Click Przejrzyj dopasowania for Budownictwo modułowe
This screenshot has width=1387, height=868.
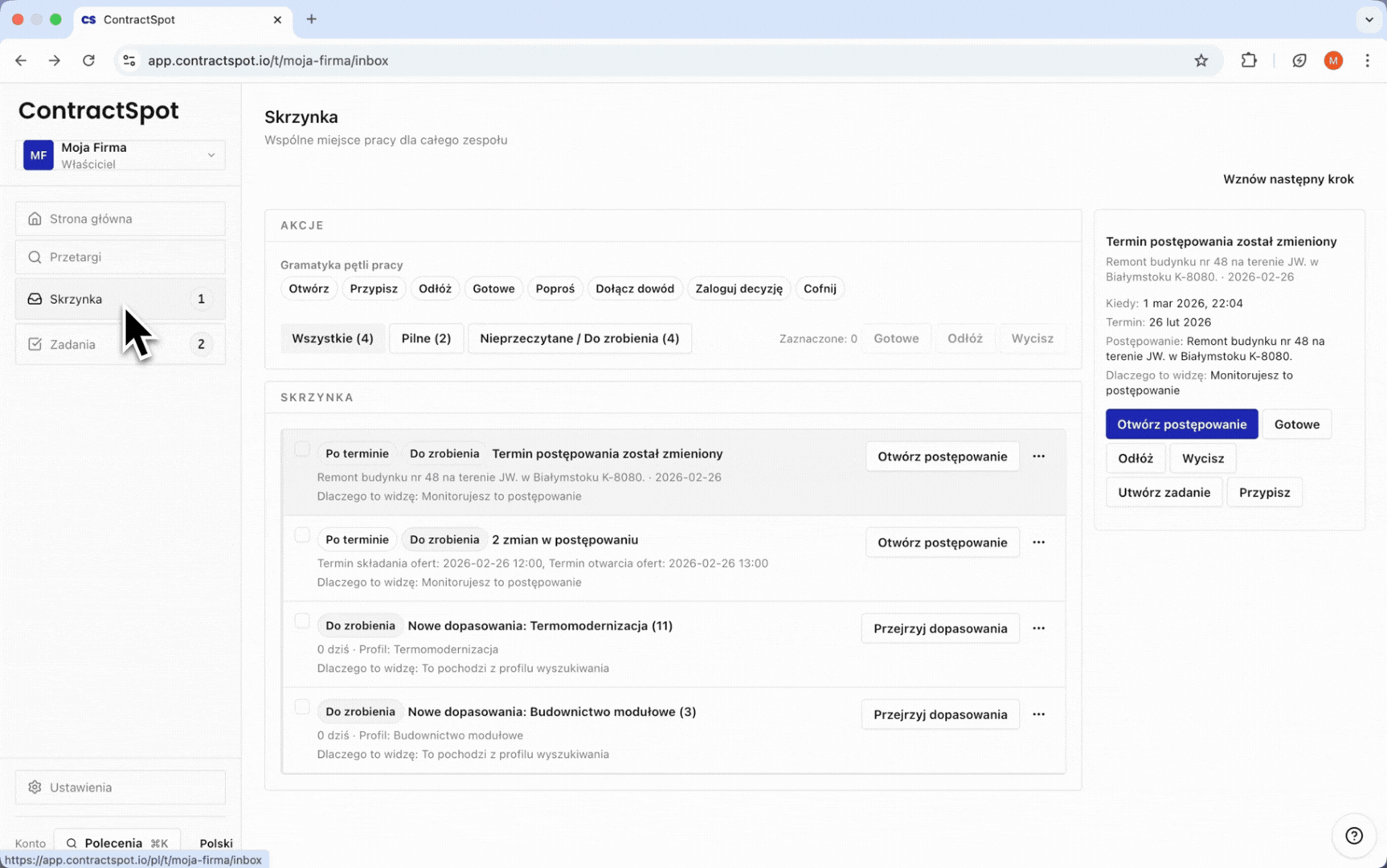pos(940,714)
